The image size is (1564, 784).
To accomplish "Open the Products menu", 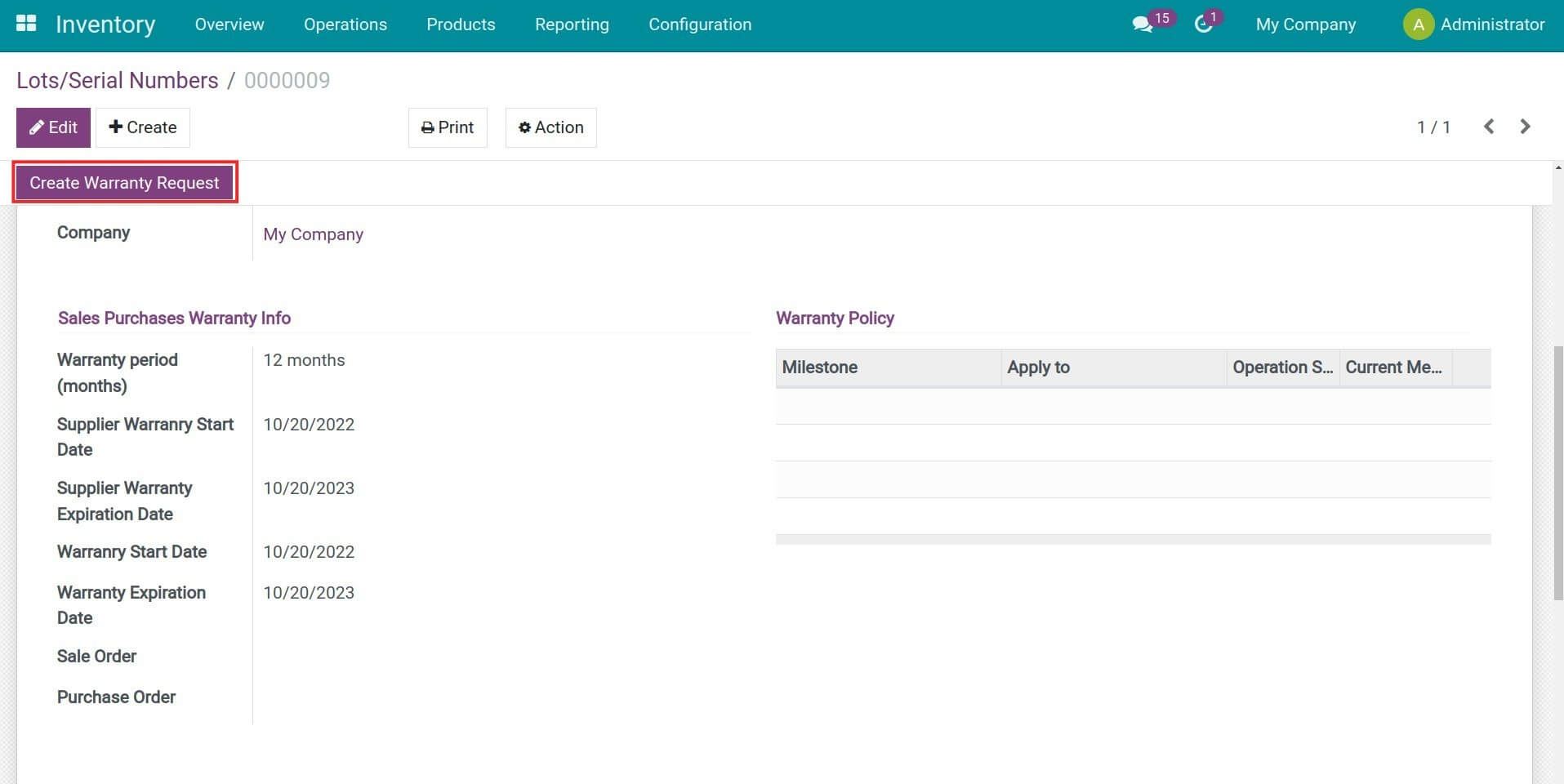I will click(x=461, y=24).
